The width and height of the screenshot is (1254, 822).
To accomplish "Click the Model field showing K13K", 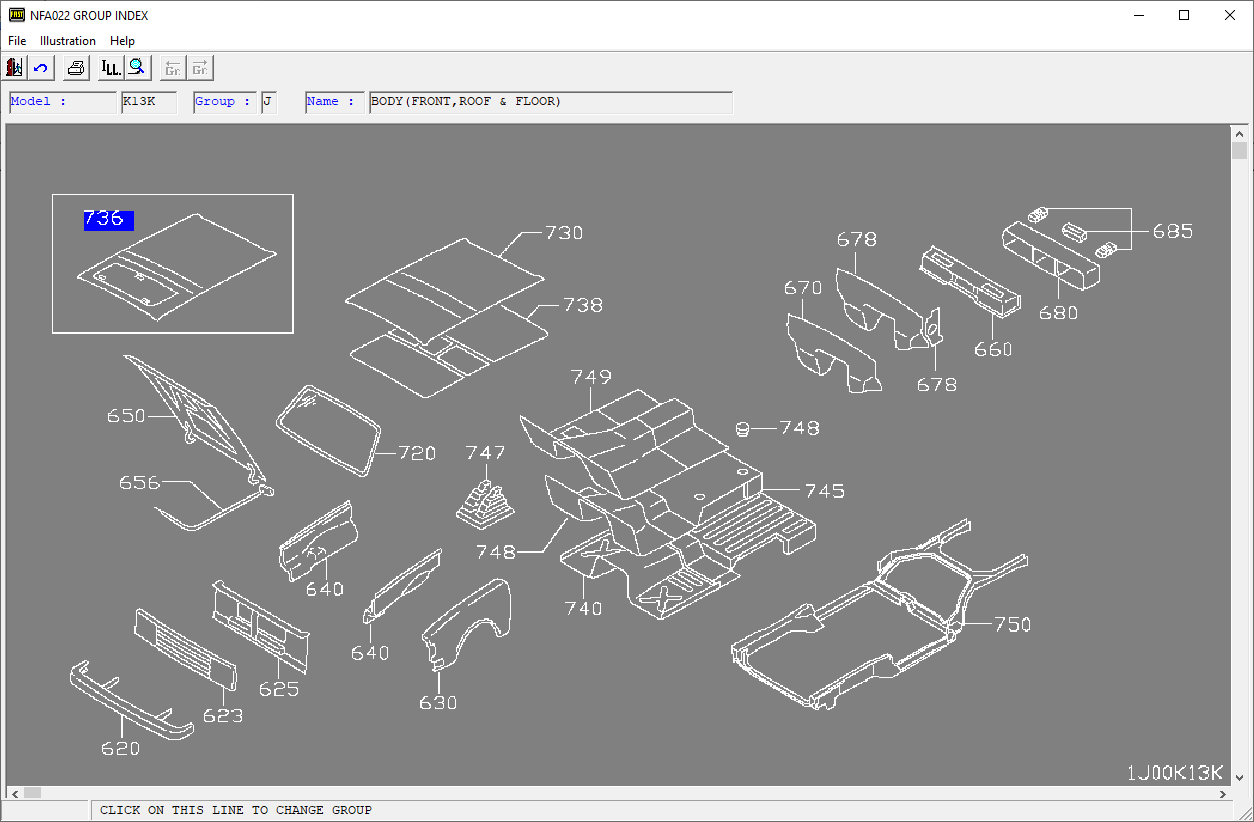I will 148,102.
